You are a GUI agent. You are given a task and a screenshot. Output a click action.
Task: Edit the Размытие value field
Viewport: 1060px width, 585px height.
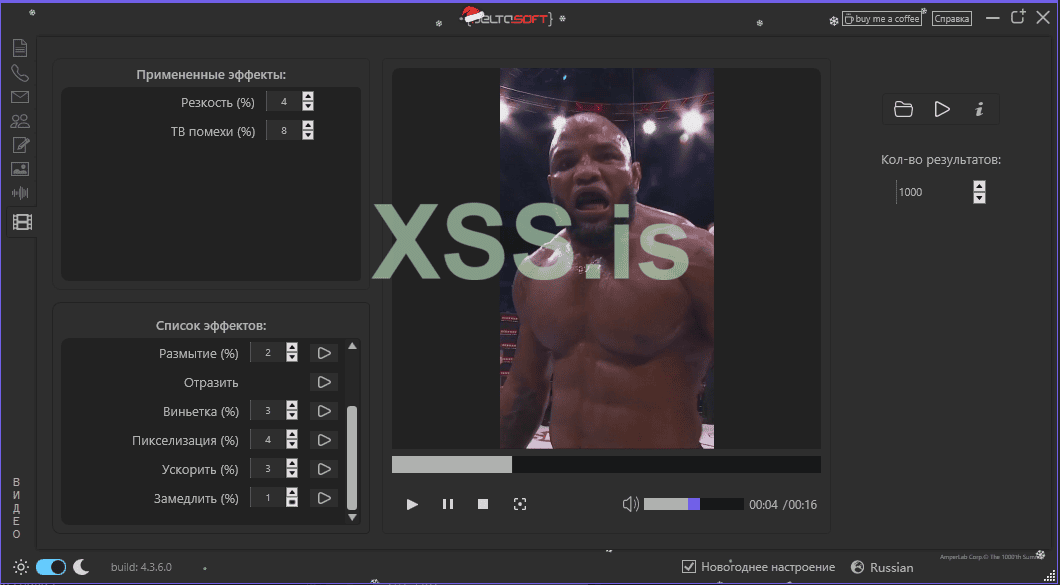point(268,353)
